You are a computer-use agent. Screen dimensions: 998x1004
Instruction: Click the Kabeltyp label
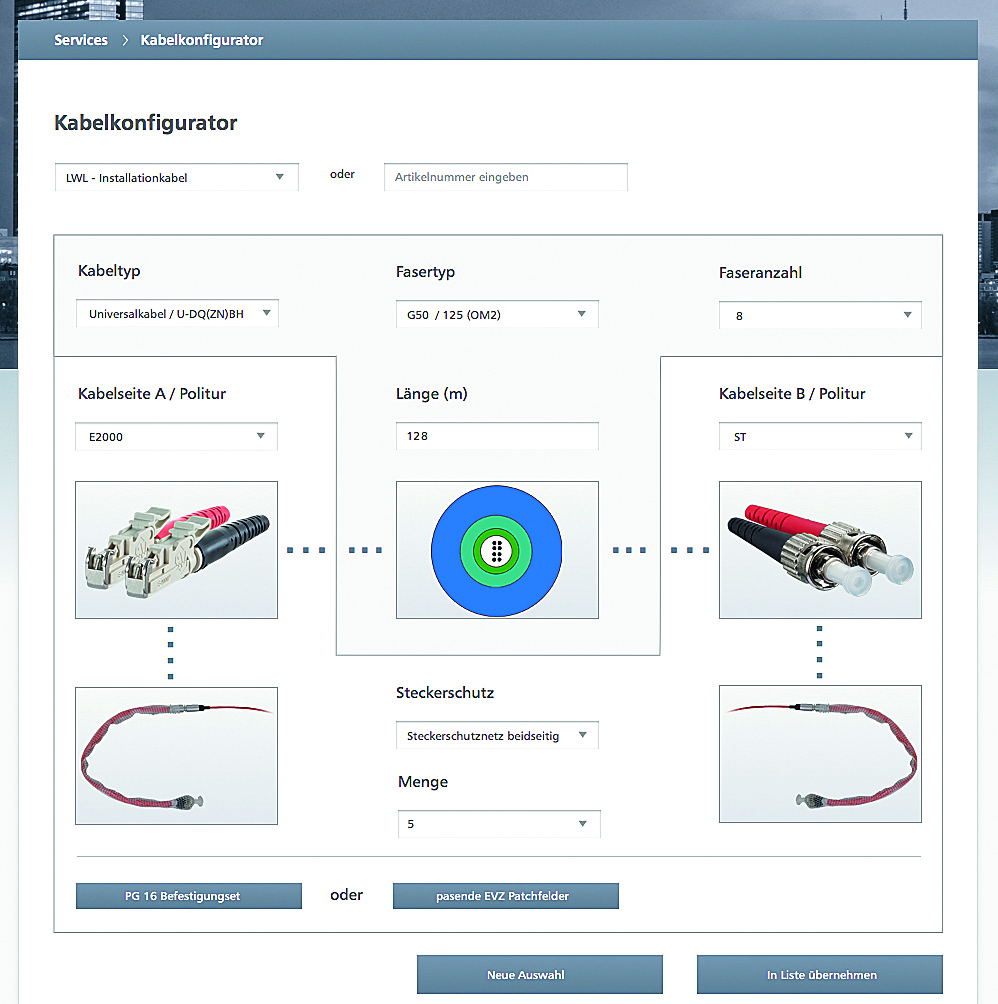(109, 271)
